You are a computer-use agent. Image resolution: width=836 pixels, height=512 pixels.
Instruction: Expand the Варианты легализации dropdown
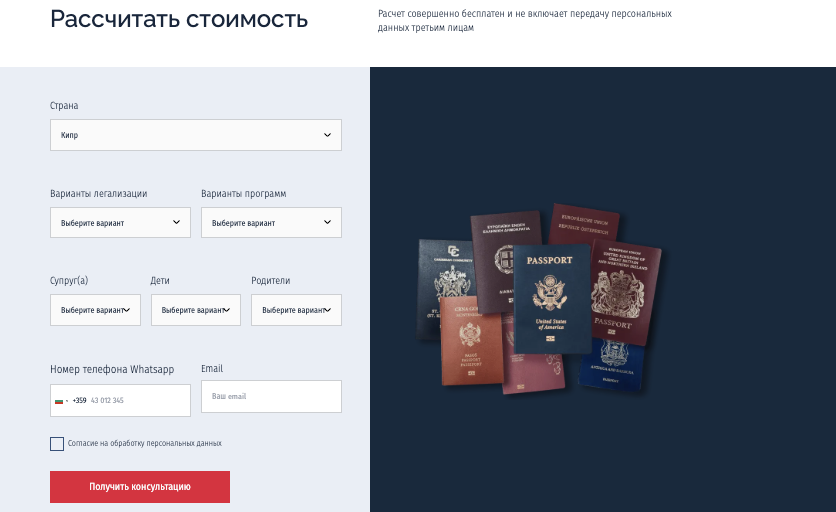(x=120, y=222)
